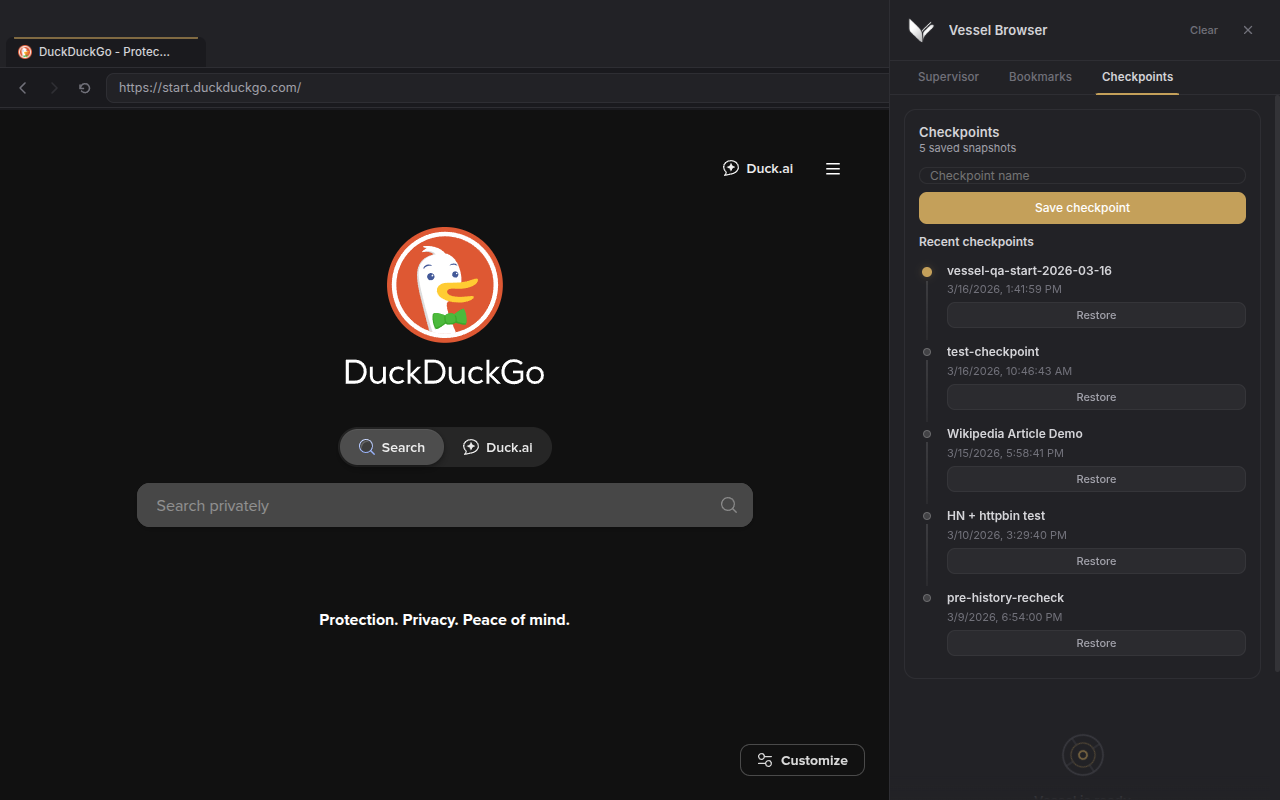Click the Protection. Privacy. Peace of mind. tagline
1280x800 pixels.
pyautogui.click(x=444, y=620)
